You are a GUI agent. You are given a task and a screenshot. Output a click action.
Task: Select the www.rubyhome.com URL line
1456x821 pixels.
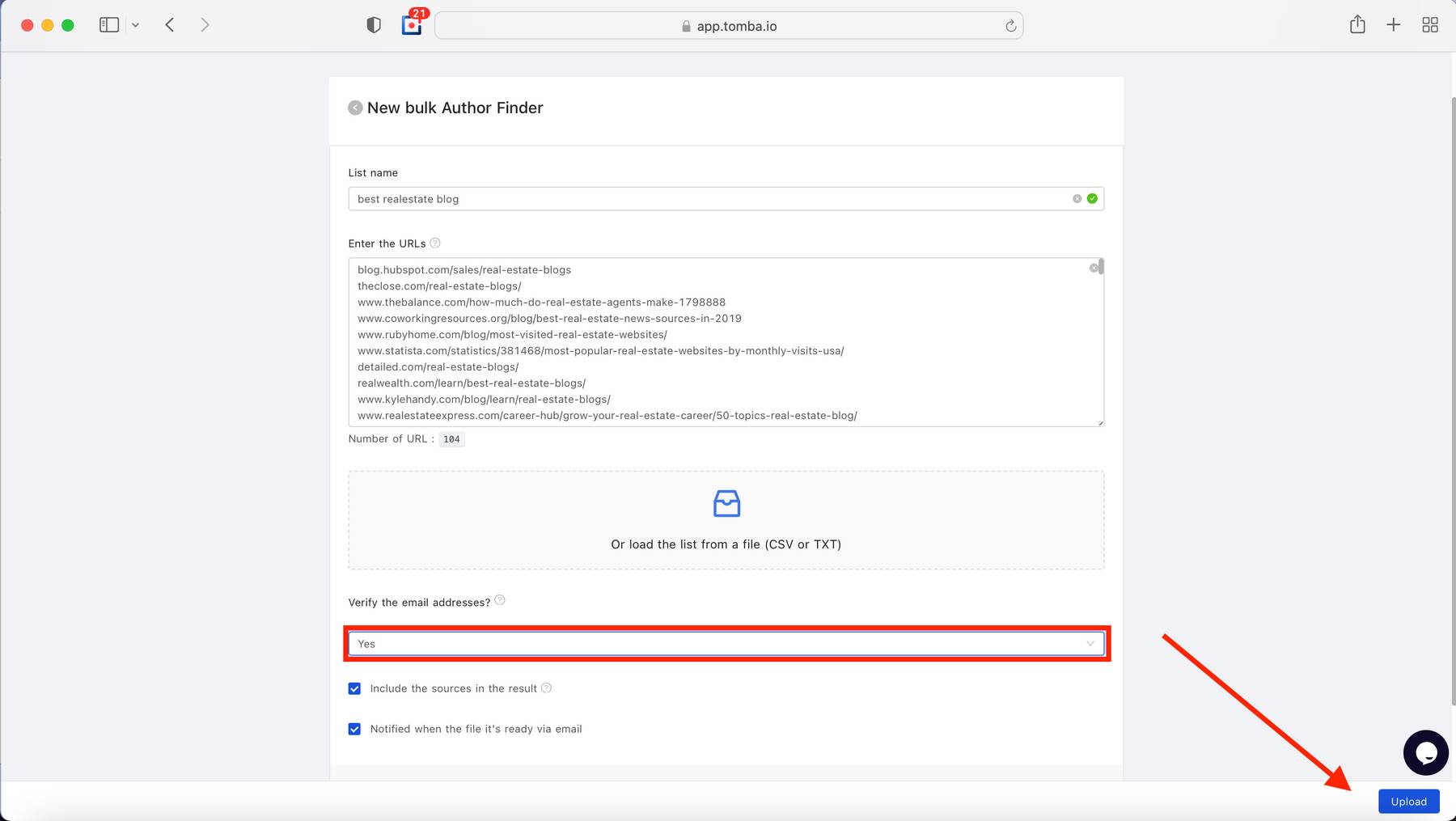pos(512,335)
